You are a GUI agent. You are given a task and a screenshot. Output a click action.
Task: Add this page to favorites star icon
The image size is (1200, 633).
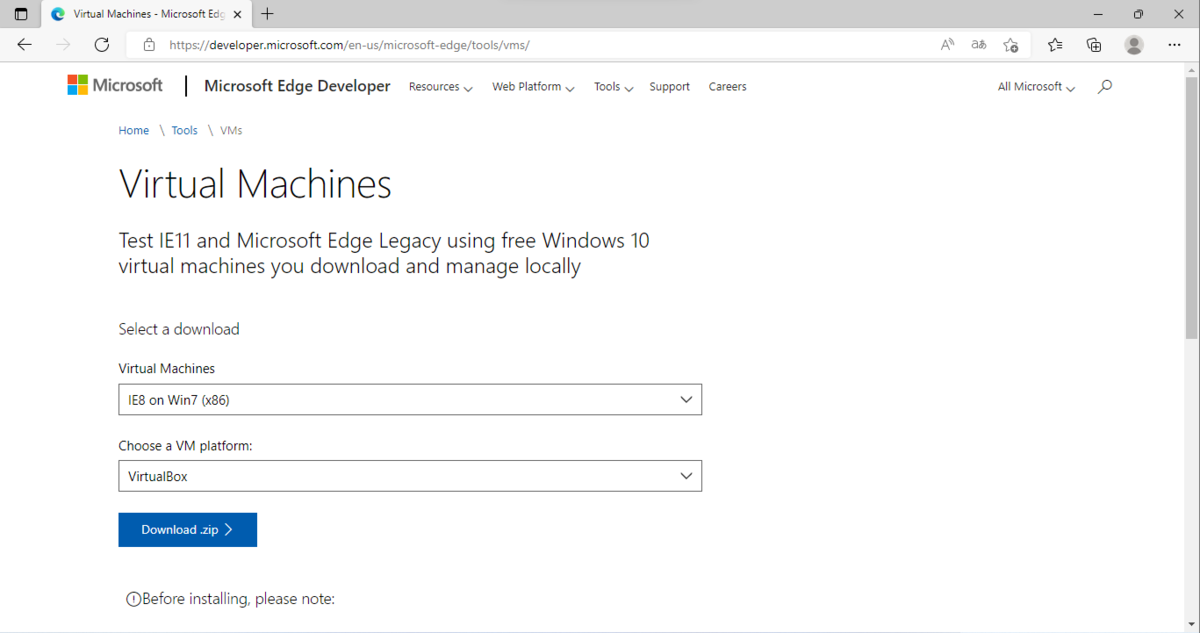click(x=1011, y=45)
